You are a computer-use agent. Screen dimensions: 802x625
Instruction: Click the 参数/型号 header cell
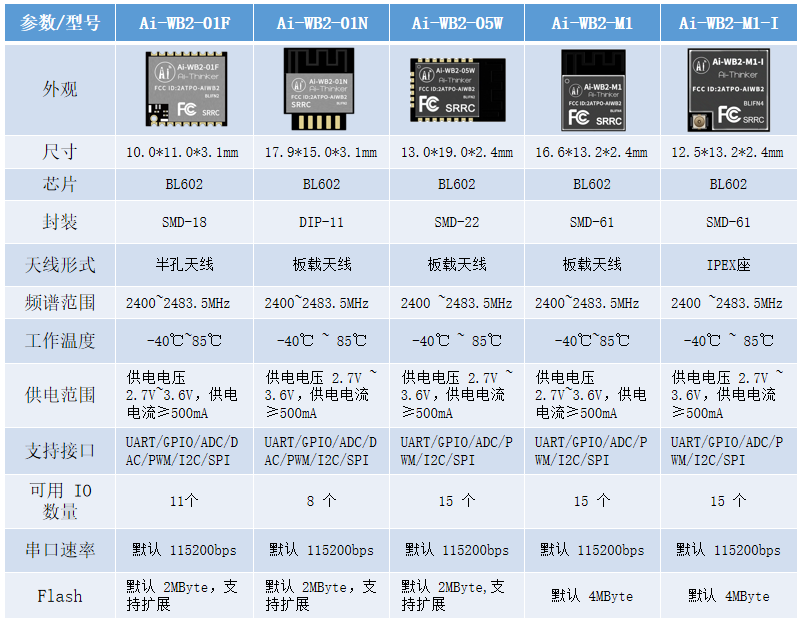point(60,23)
